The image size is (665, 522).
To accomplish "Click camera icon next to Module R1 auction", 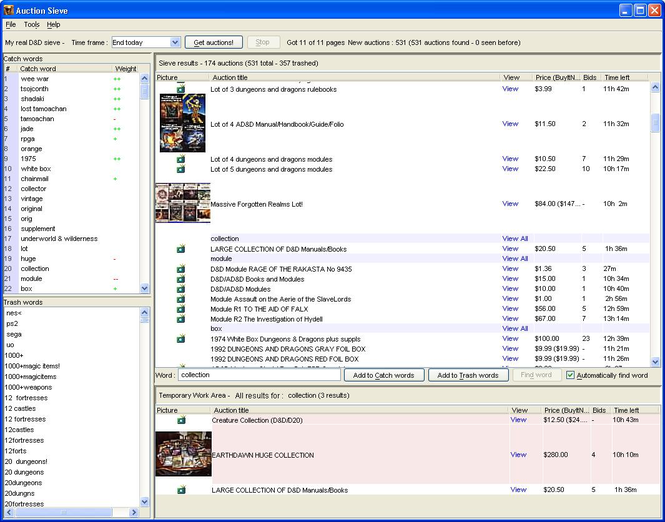I will pos(181,309).
